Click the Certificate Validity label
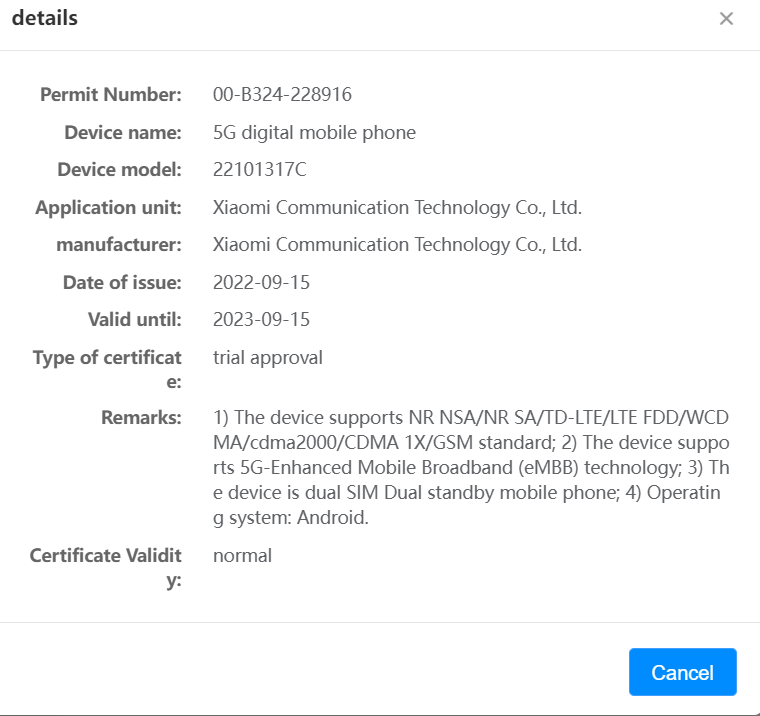 point(105,567)
